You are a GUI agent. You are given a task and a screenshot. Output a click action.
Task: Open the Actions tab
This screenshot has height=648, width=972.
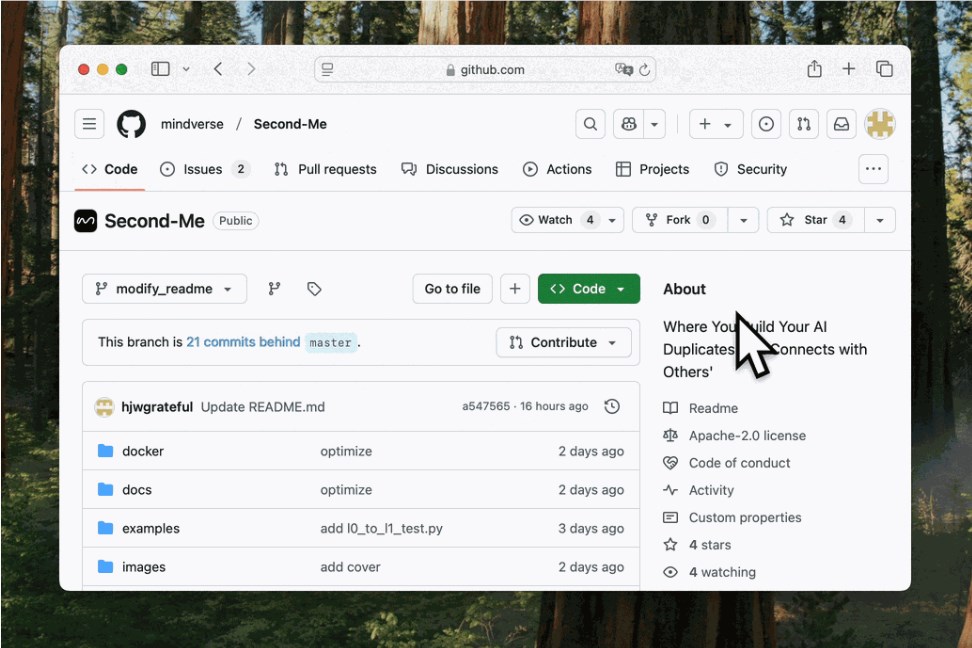(557, 169)
